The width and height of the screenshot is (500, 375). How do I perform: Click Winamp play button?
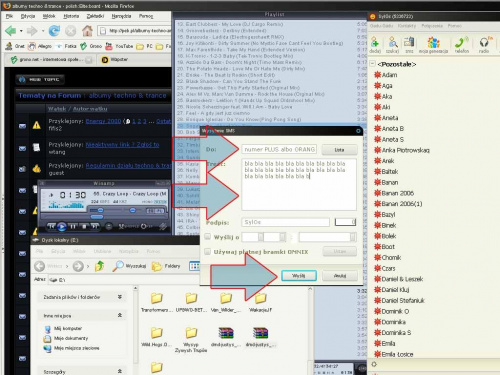[62, 227]
